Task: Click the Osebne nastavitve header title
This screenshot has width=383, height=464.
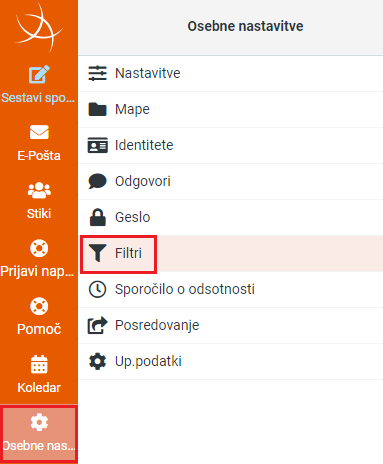Action: (245, 26)
